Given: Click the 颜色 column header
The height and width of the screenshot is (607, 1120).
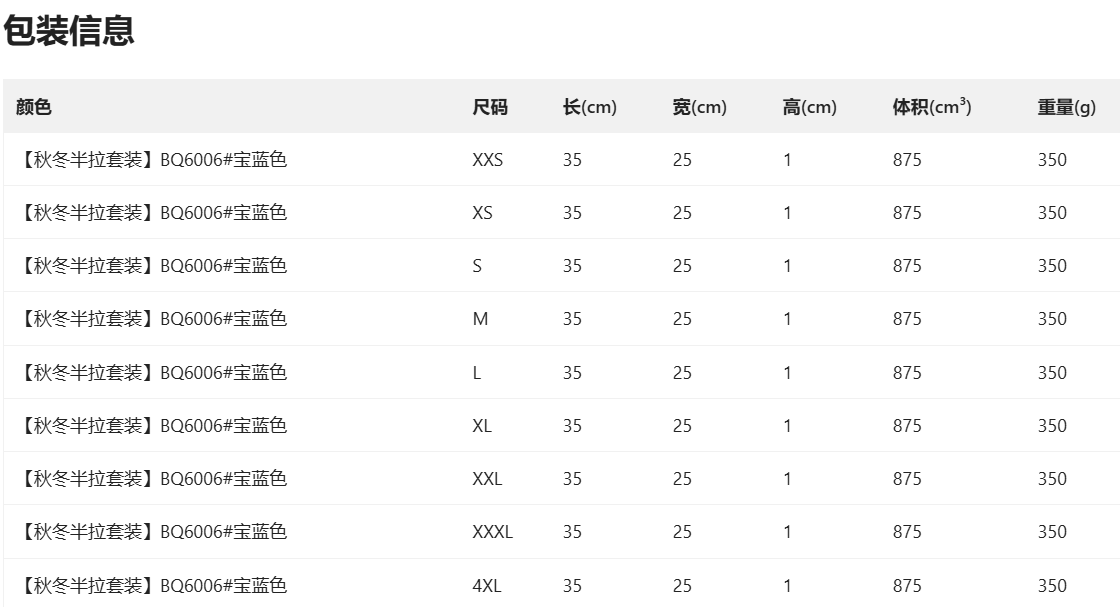Looking at the screenshot, I should pyautogui.click(x=34, y=107).
